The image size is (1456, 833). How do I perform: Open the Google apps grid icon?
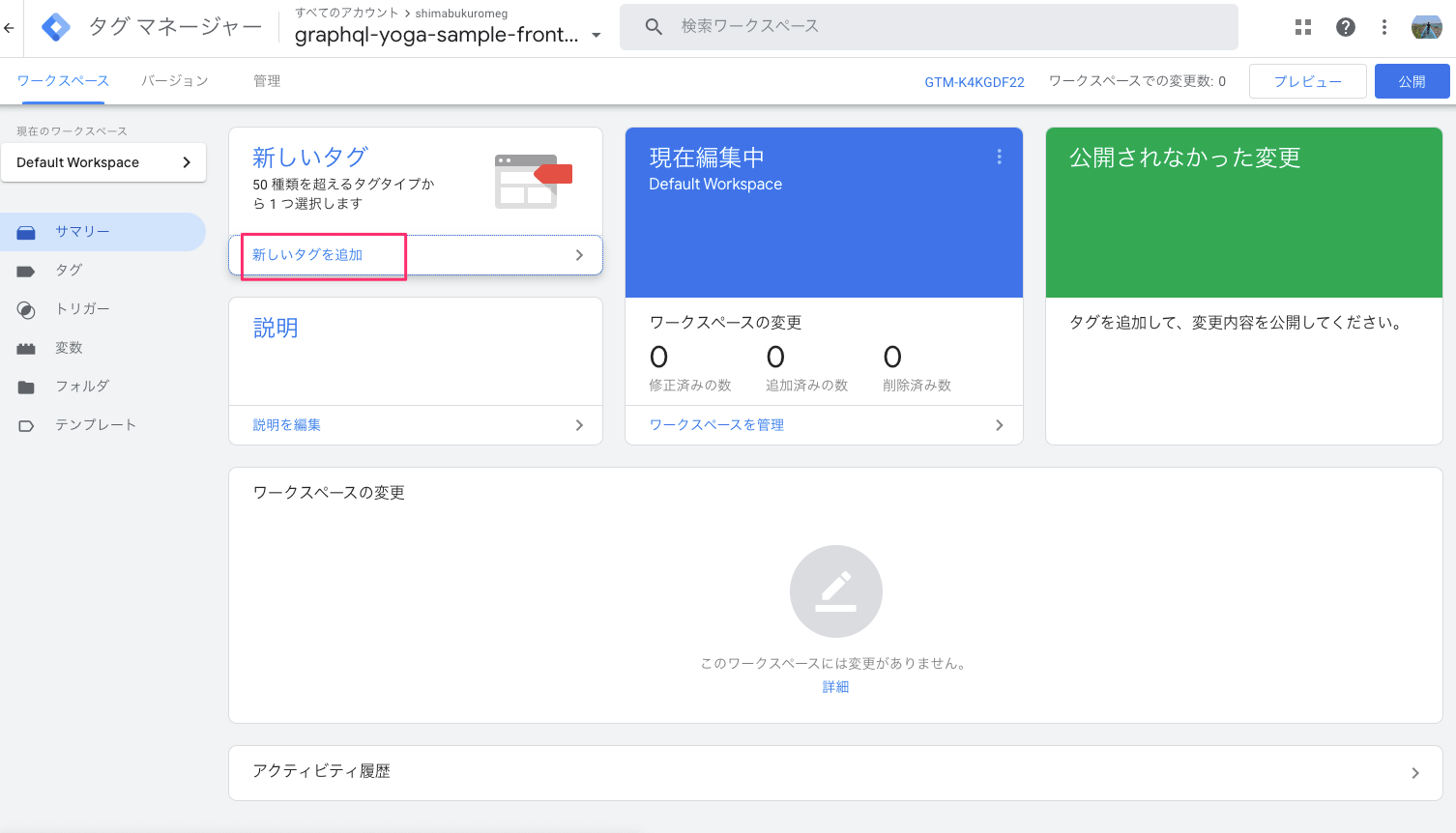(x=1302, y=26)
